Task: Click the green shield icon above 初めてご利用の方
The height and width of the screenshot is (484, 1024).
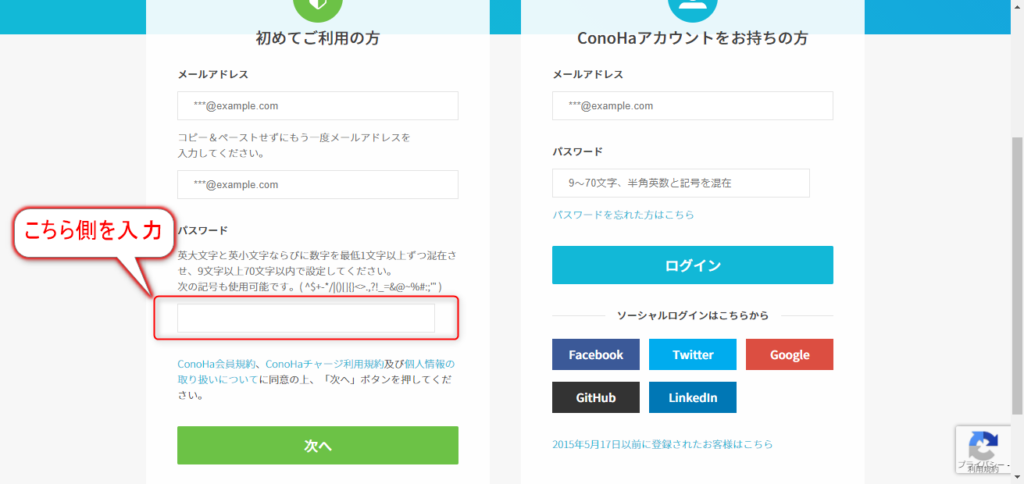Action: [317, 8]
